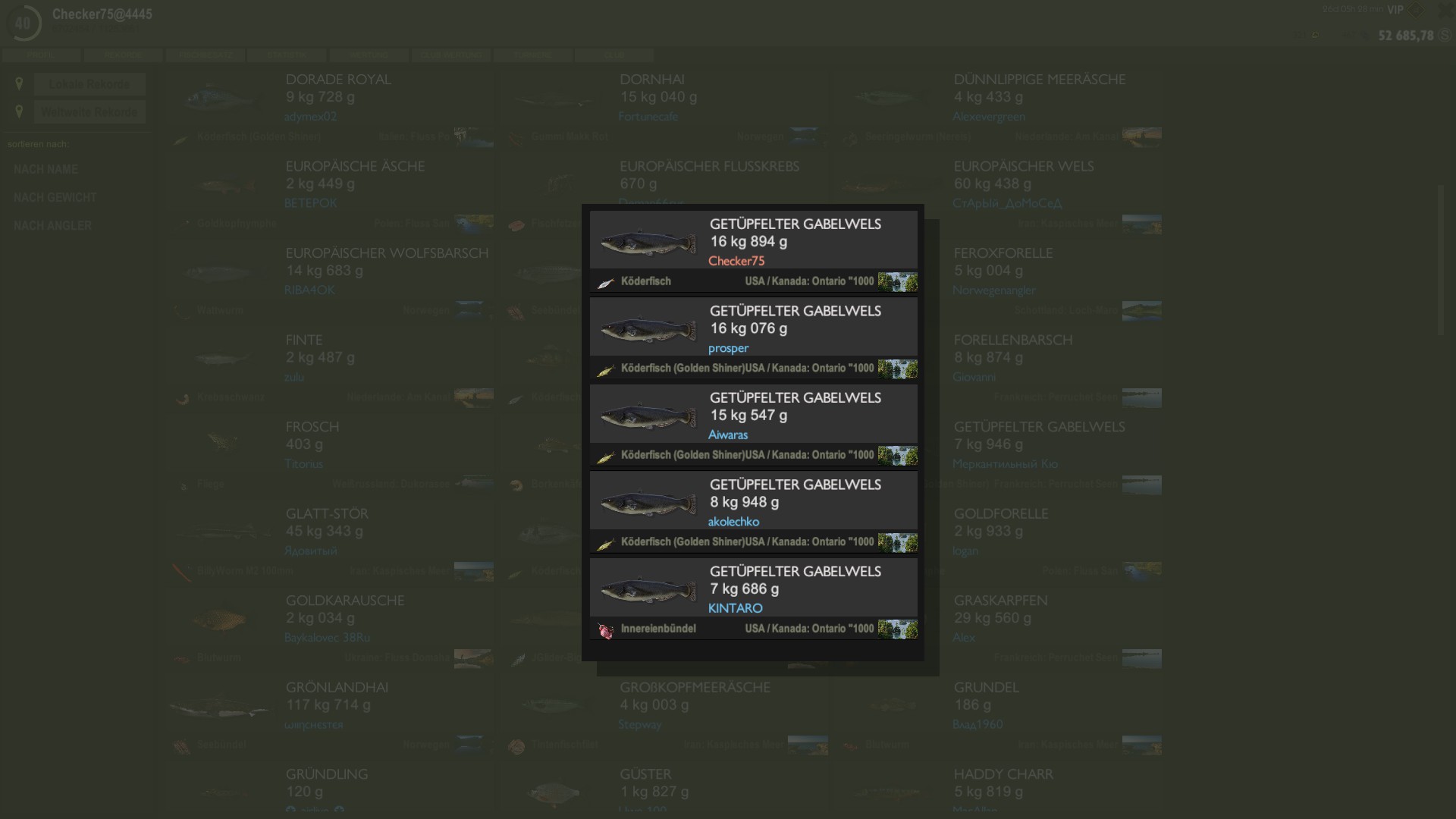Screen dimensions: 1456x819
Task: Open the Statistik tab
Action: point(287,55)
